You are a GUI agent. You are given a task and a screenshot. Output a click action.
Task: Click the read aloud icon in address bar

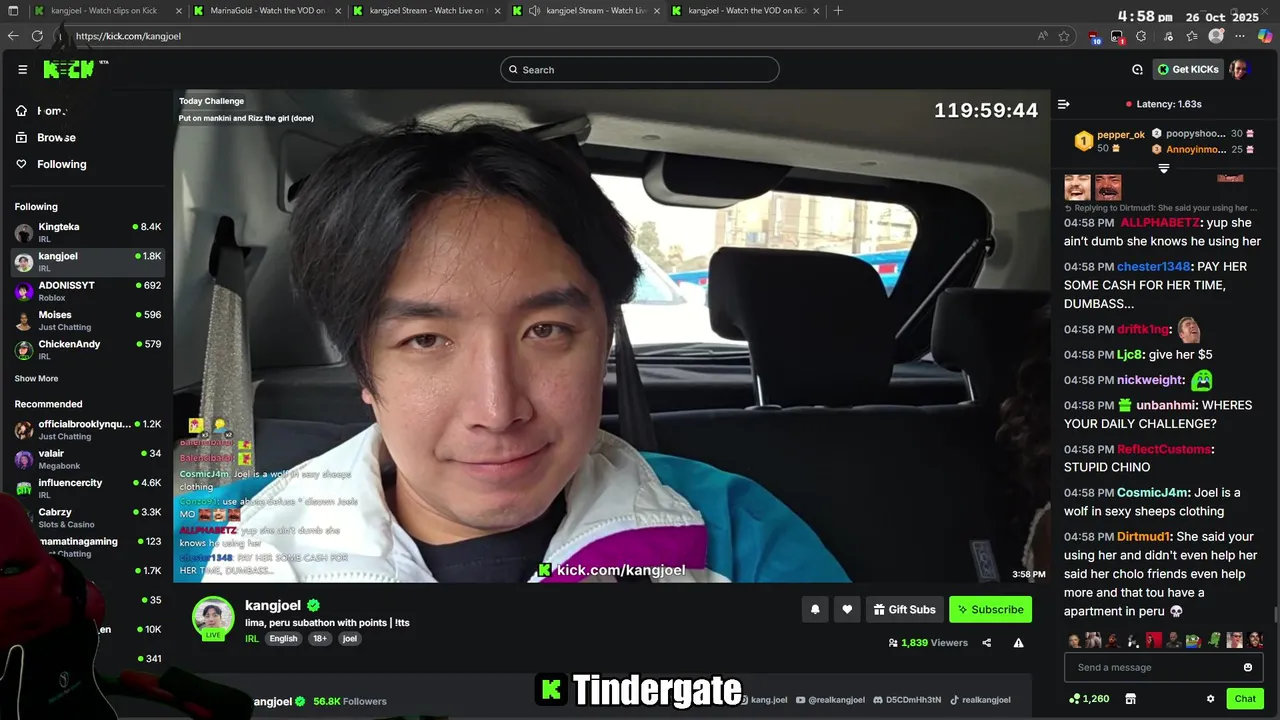click(1043, 36)
